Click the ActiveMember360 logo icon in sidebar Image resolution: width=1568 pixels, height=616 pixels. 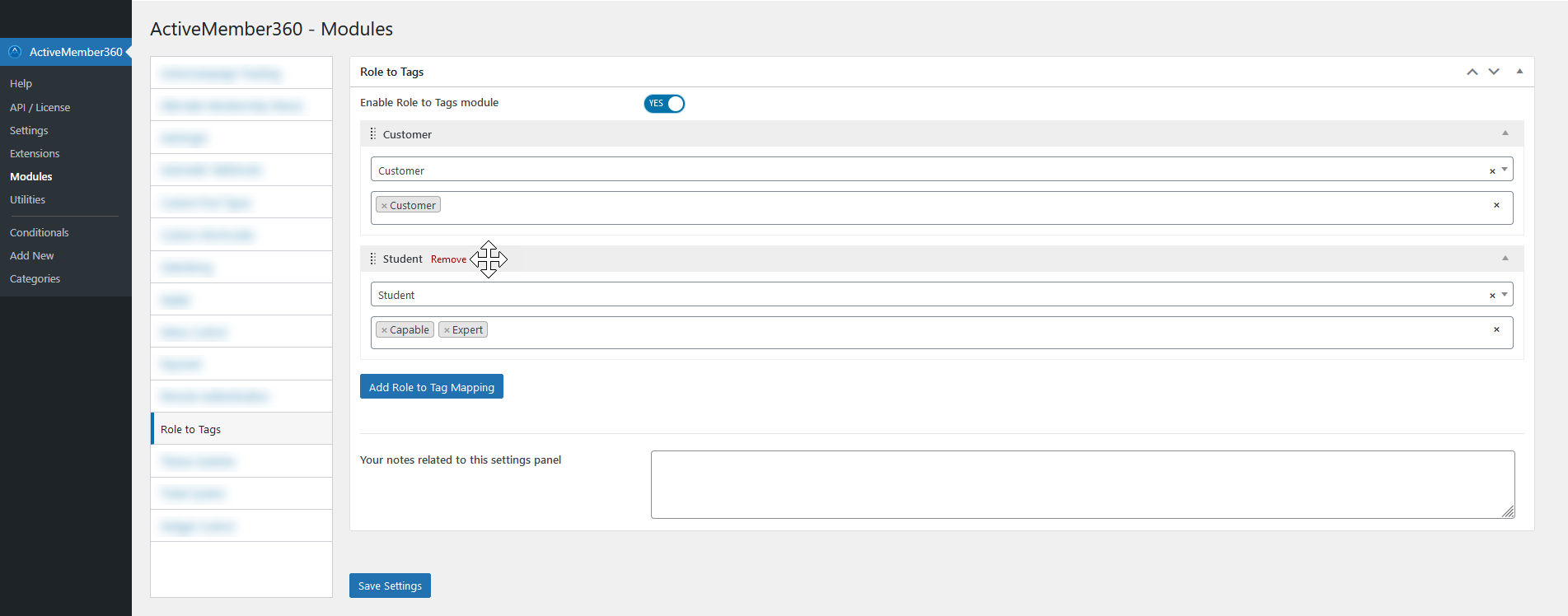click(x=15, y=51)
